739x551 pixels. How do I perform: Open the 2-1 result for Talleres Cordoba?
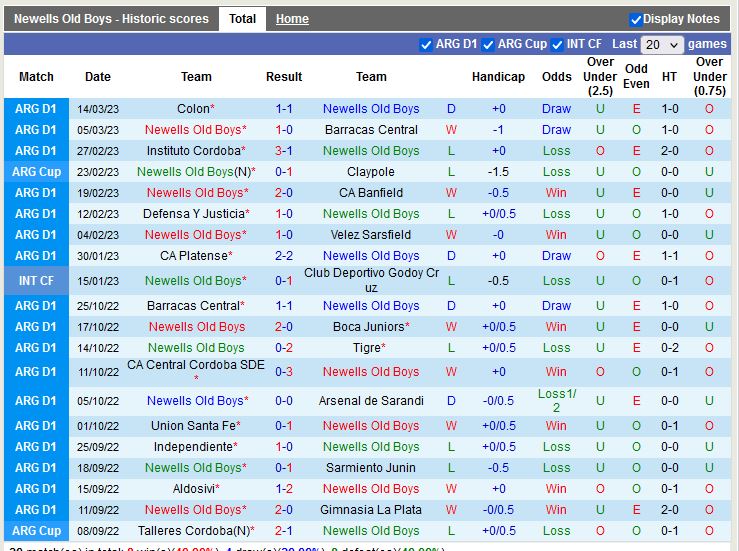click(x=284, y=531)
